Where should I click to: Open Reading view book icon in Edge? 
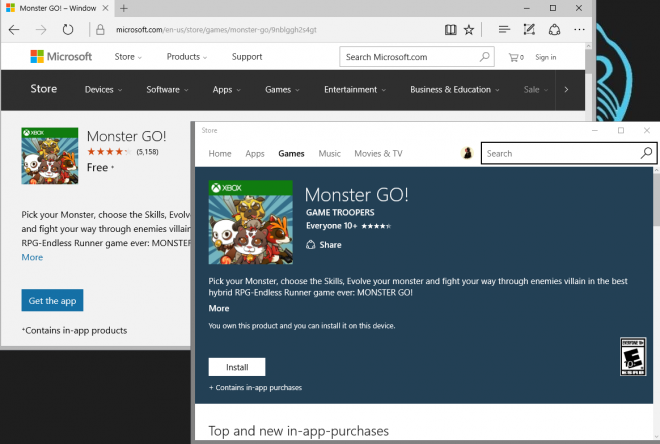pyautogui.click(x=450, y=30)
